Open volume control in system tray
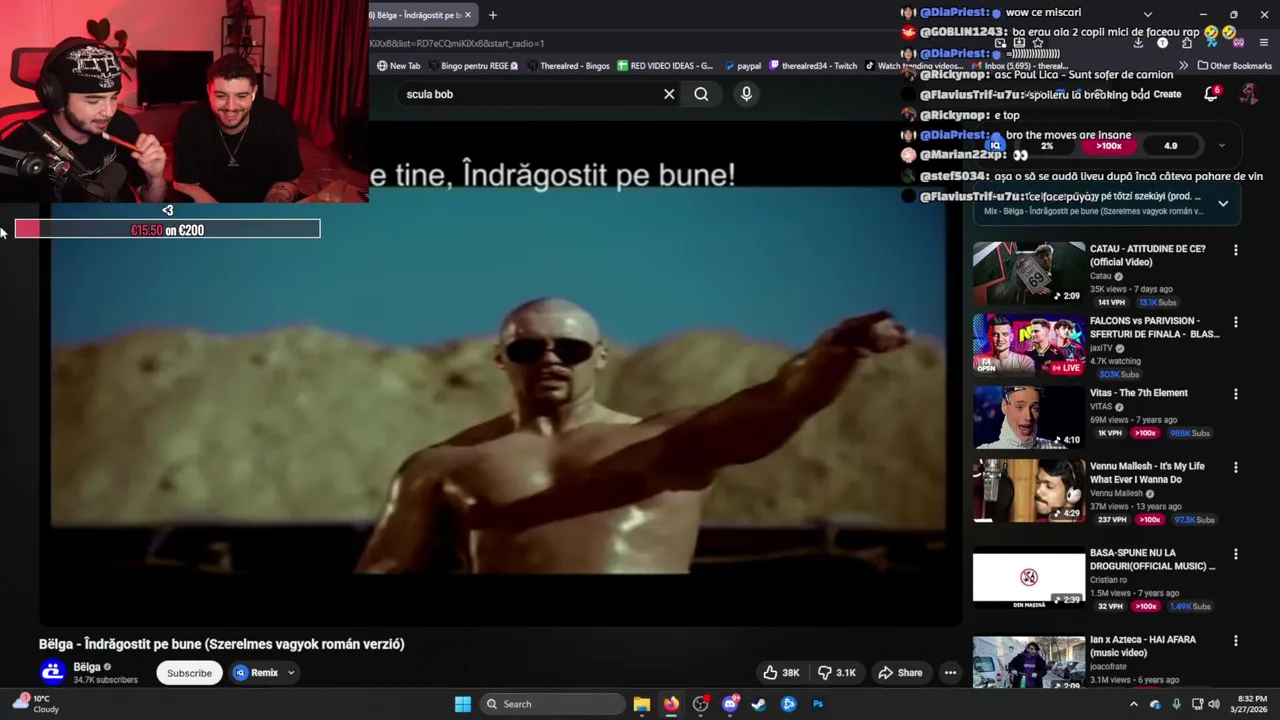This screenshot has width=1280, height=720. click(x=1214, y=704)
